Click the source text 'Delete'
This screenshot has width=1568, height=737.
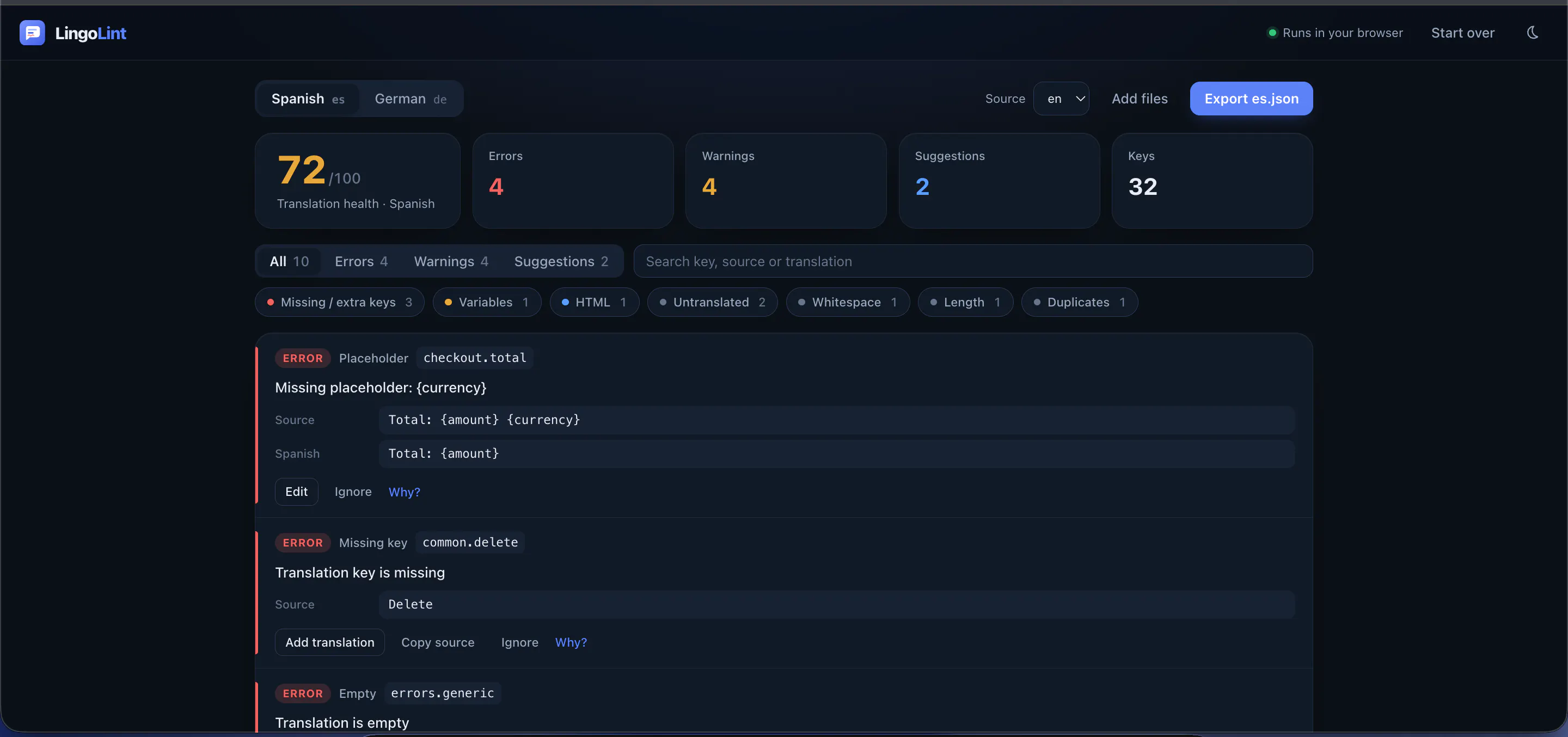coord(411,604)
